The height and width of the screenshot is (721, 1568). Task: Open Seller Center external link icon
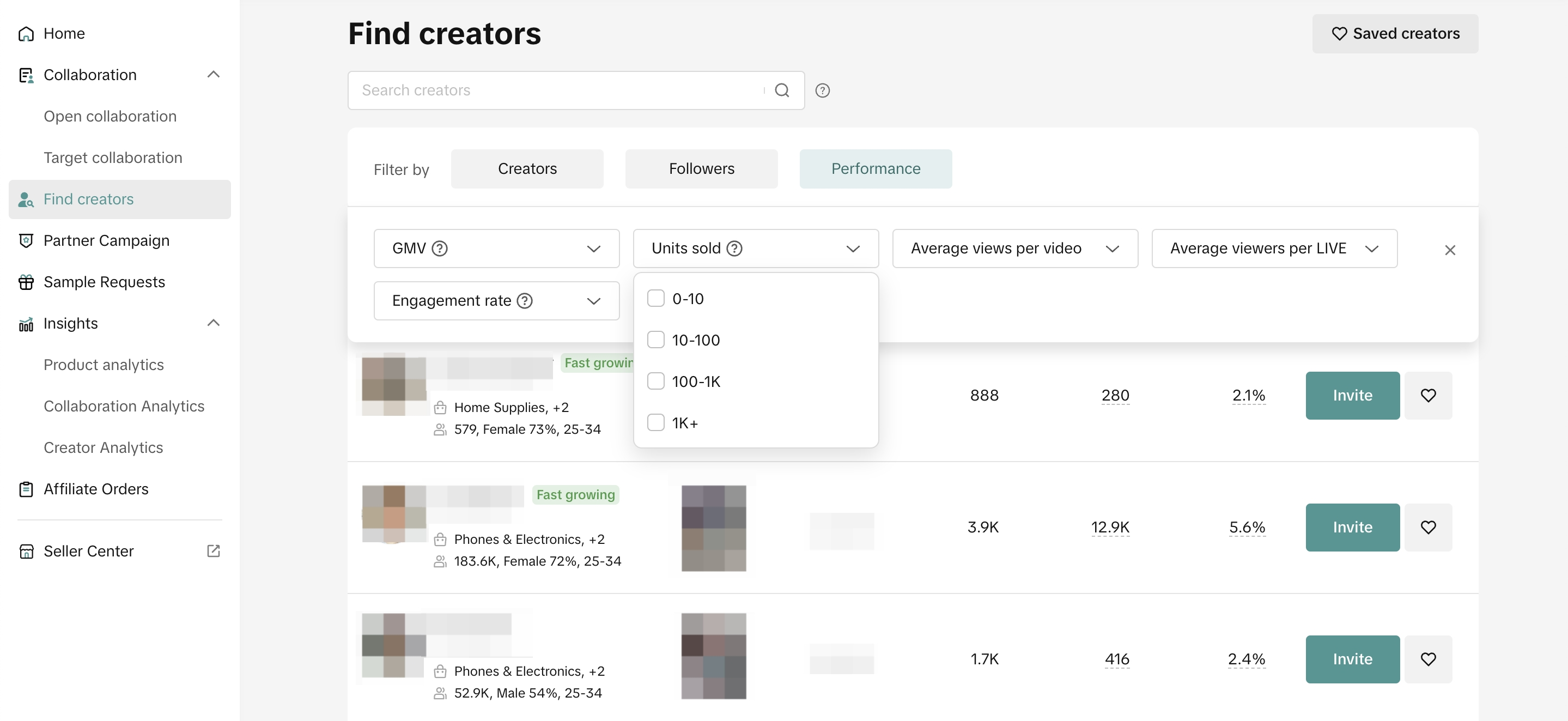point(213,551)
